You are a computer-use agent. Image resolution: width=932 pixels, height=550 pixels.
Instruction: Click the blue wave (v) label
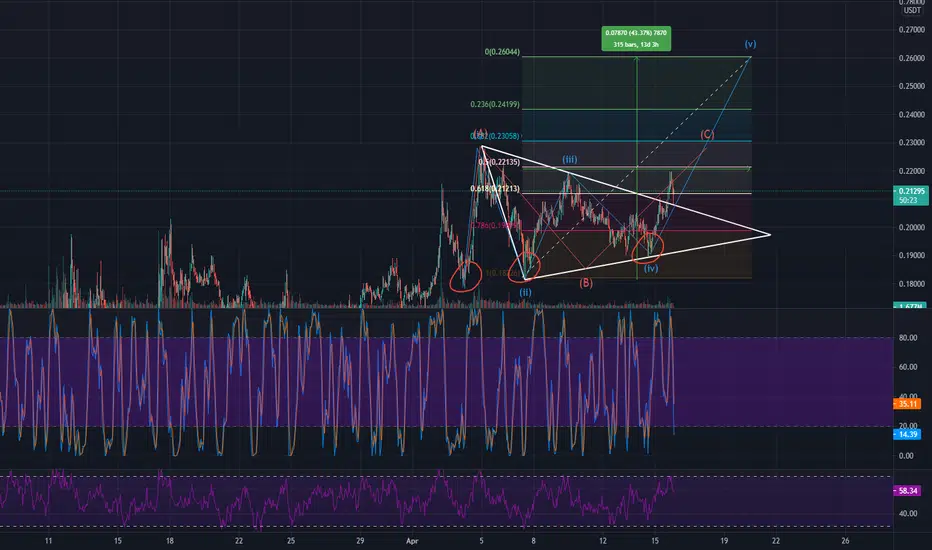(750, 44)
